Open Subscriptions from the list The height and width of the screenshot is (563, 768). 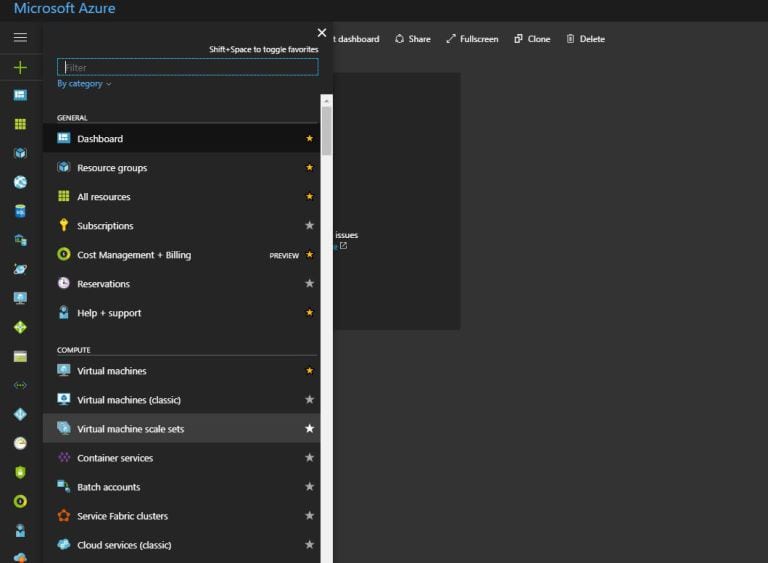[181, 225]
